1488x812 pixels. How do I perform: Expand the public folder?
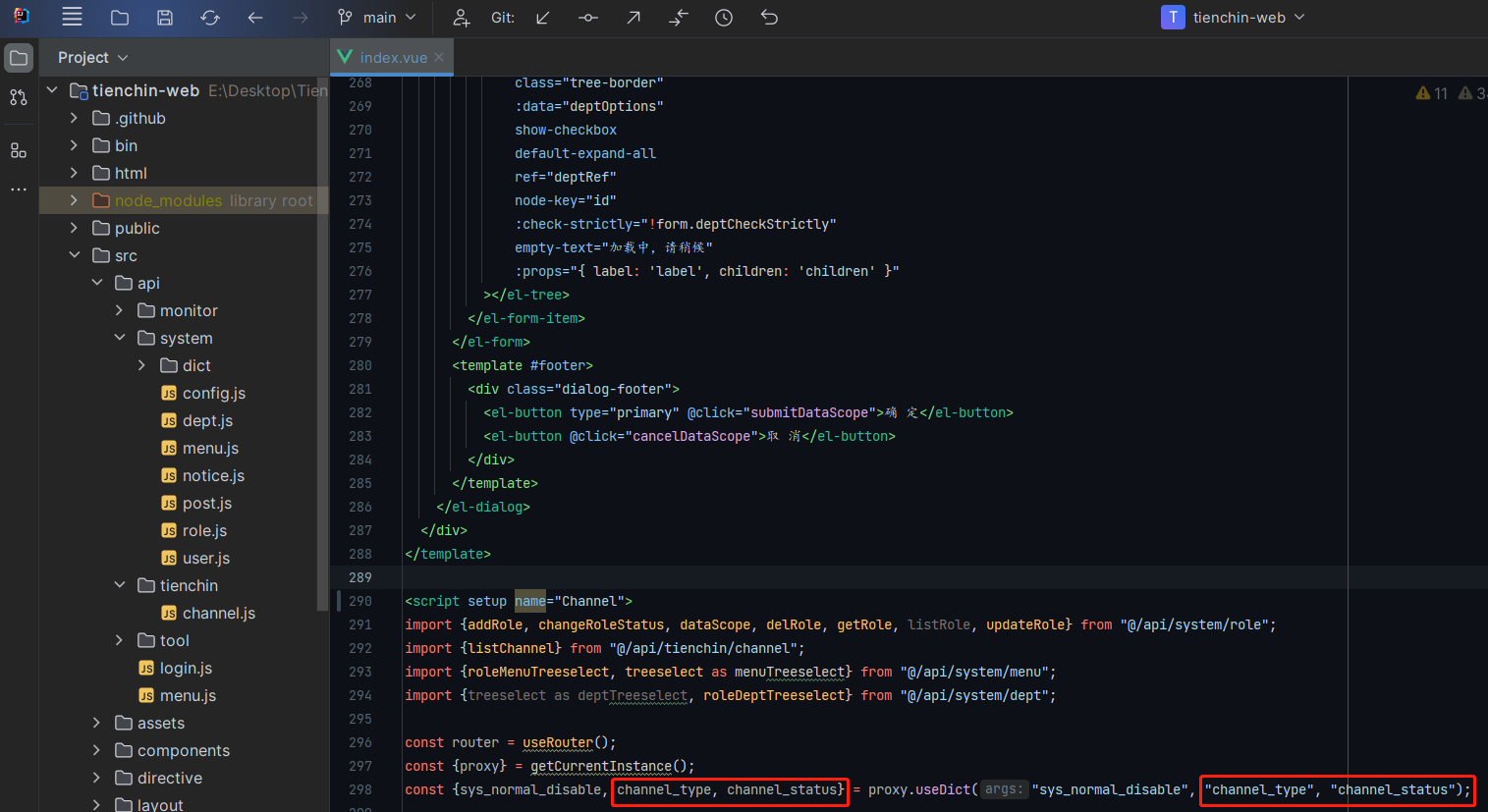click(x=74, y=228)
